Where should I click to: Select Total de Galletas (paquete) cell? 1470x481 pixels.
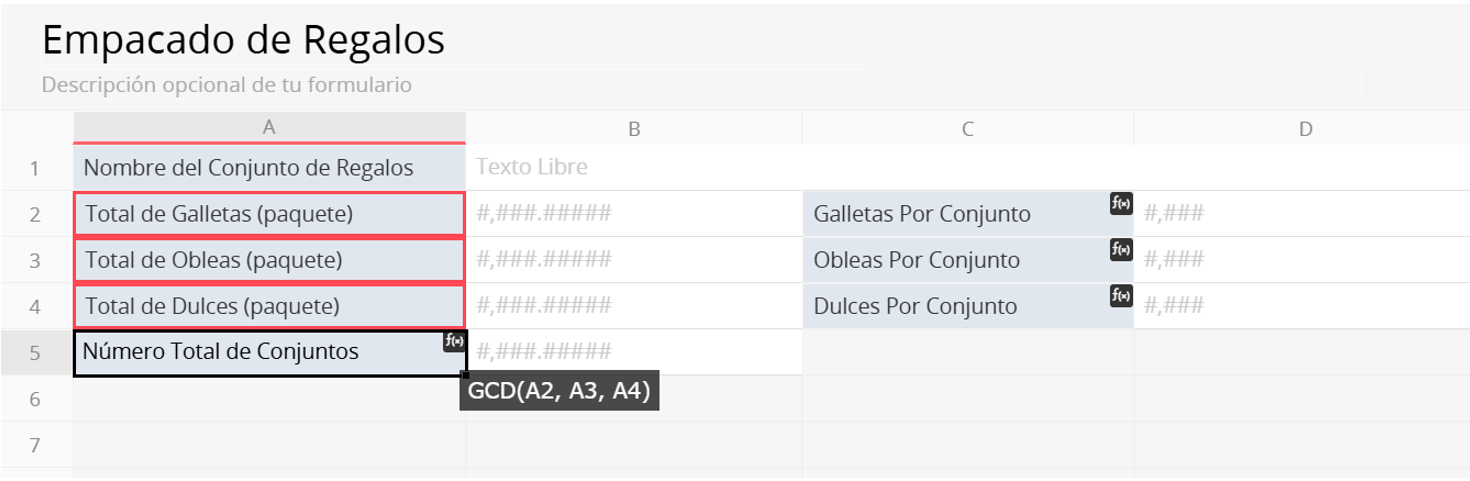click(x=269, y=214)
